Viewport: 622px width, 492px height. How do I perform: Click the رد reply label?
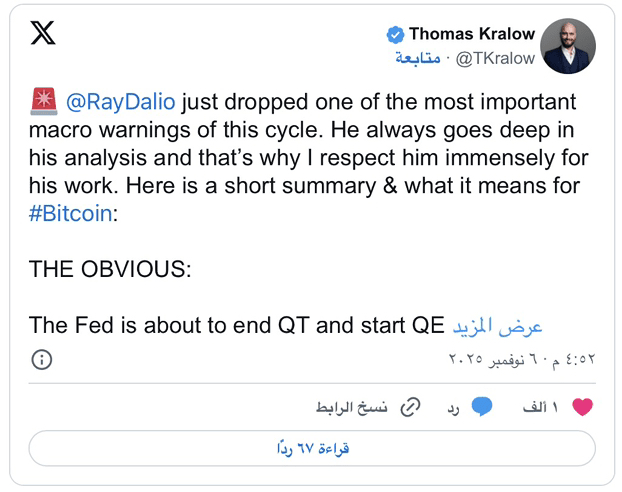pos(453,409)
